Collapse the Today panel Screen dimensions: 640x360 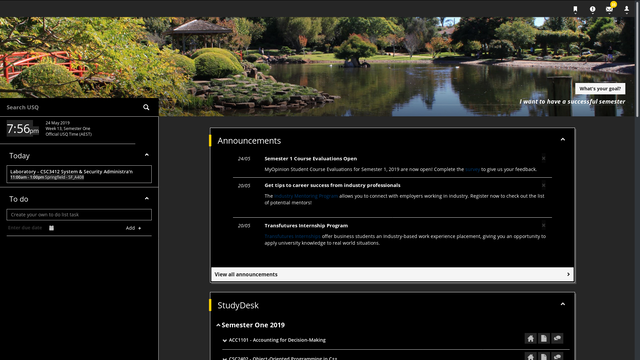tap(147, 155)
